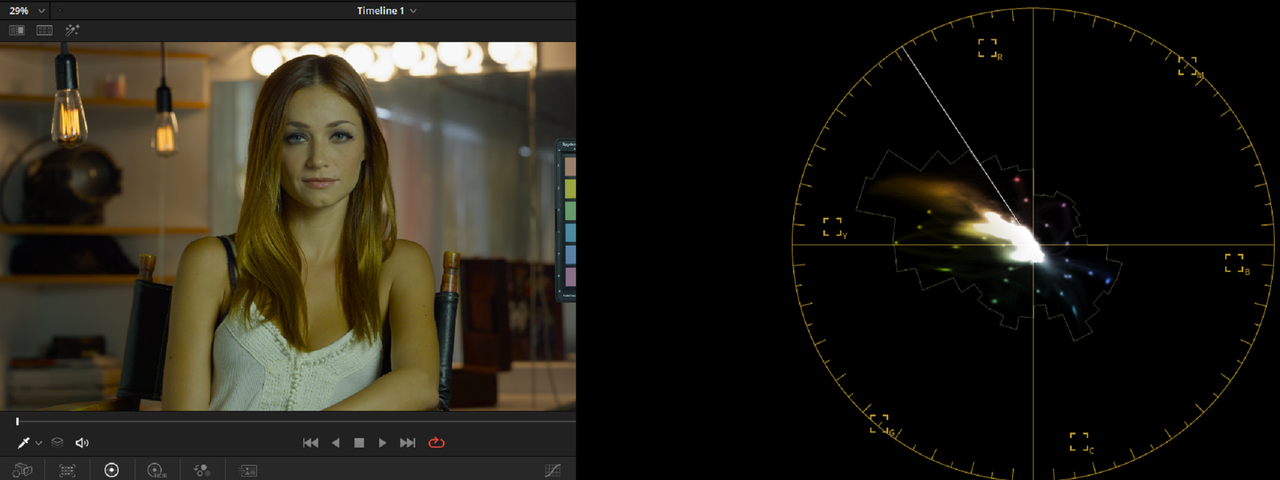This screenshot has width=1280, height=480.
Task: Open the Motion Effects palette
Action: [249, 470]
